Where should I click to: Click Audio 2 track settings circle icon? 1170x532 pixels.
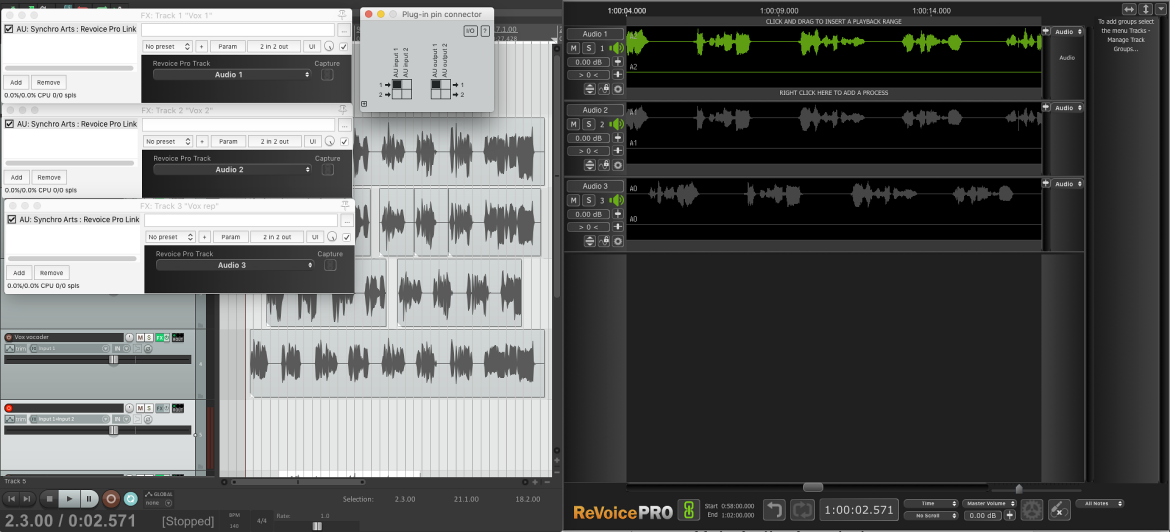click(618, 165)
